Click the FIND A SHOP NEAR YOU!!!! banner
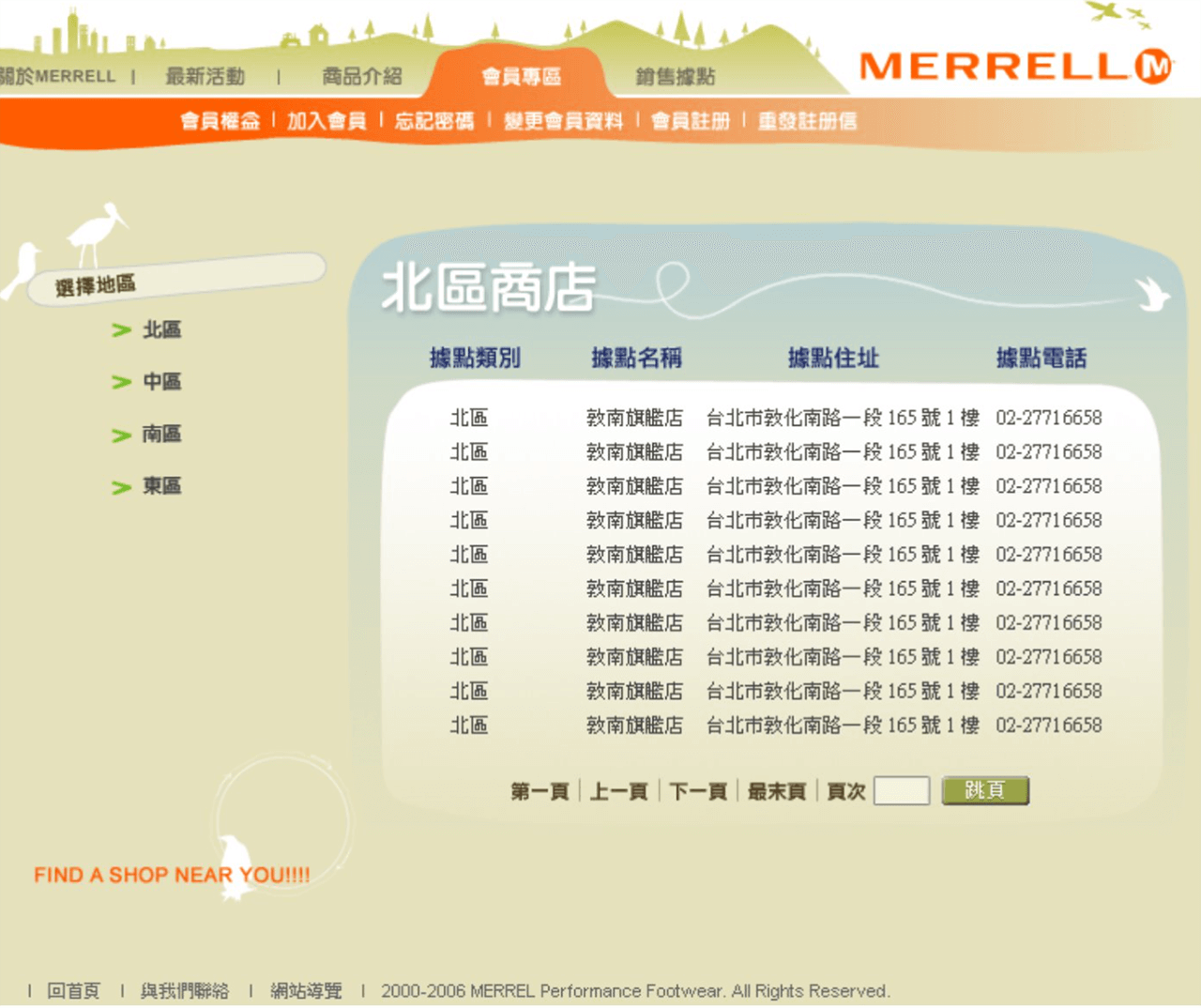This screenshot has width=1201, height=1008. [x=172, y=875]
